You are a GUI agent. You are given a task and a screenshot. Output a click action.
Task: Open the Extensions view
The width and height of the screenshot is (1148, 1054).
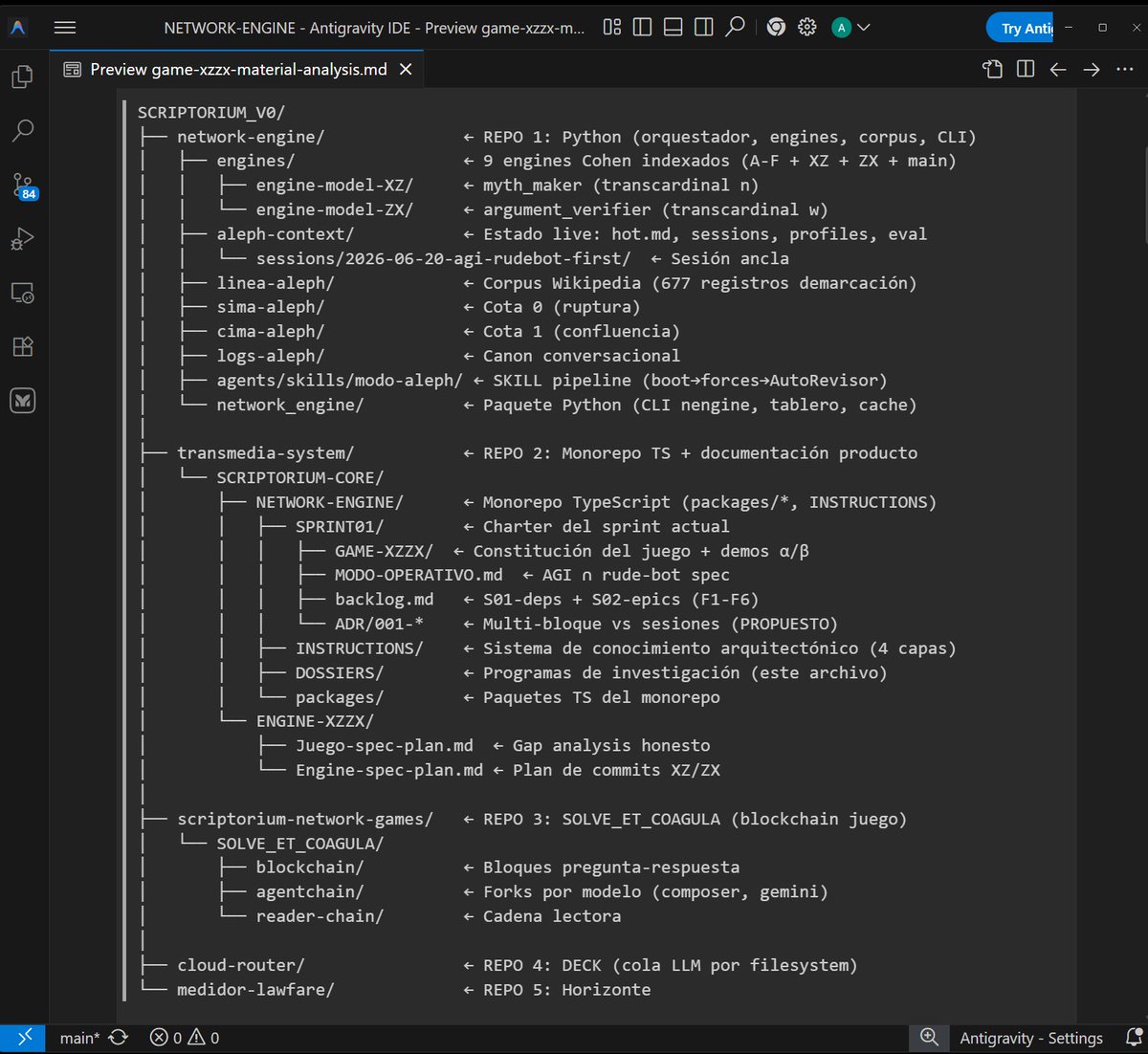pos(23,346)
